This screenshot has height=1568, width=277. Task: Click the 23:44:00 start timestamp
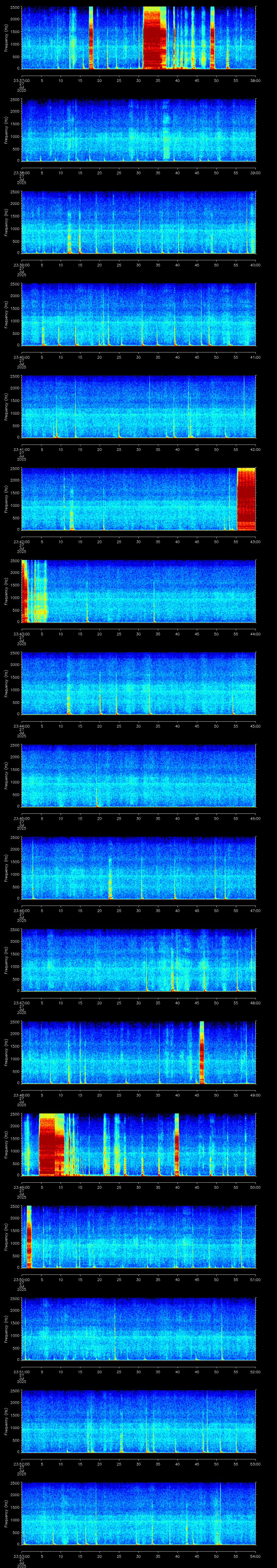(21, 726)
